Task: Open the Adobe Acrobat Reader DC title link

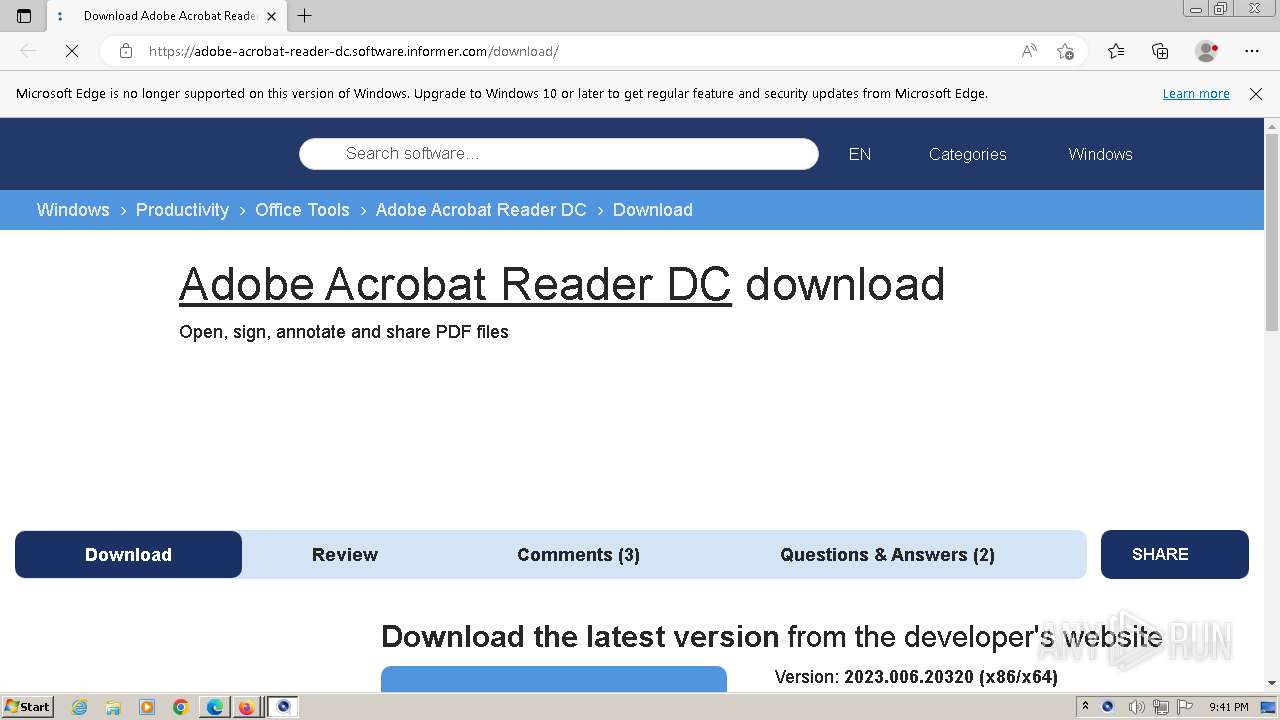Action: (x=455, y=284)
